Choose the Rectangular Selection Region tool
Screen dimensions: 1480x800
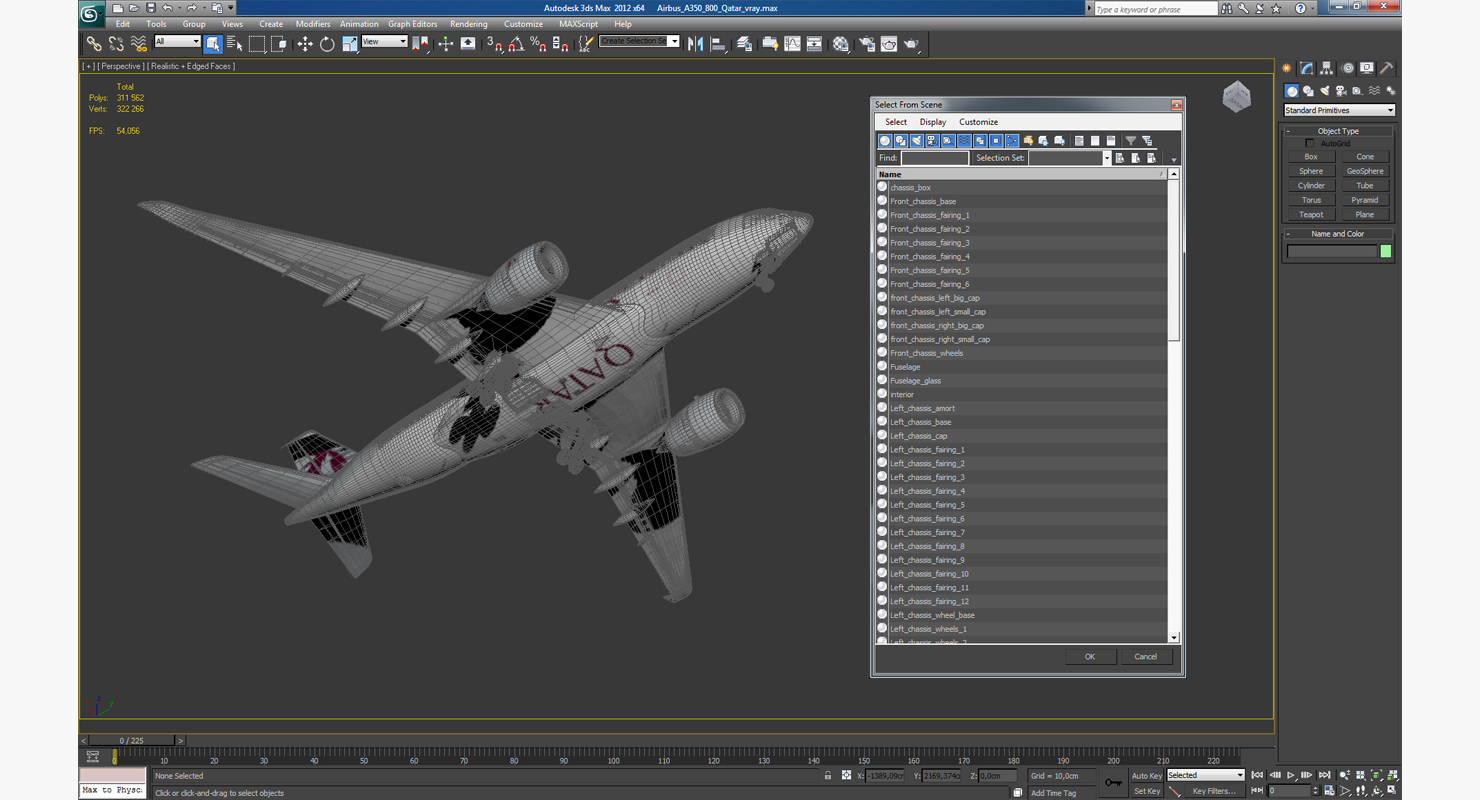click(257, 43)
